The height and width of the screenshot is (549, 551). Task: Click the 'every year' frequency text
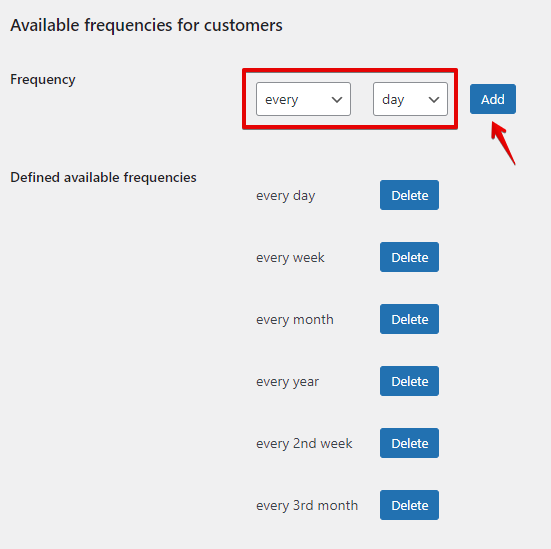pos(287,382)
